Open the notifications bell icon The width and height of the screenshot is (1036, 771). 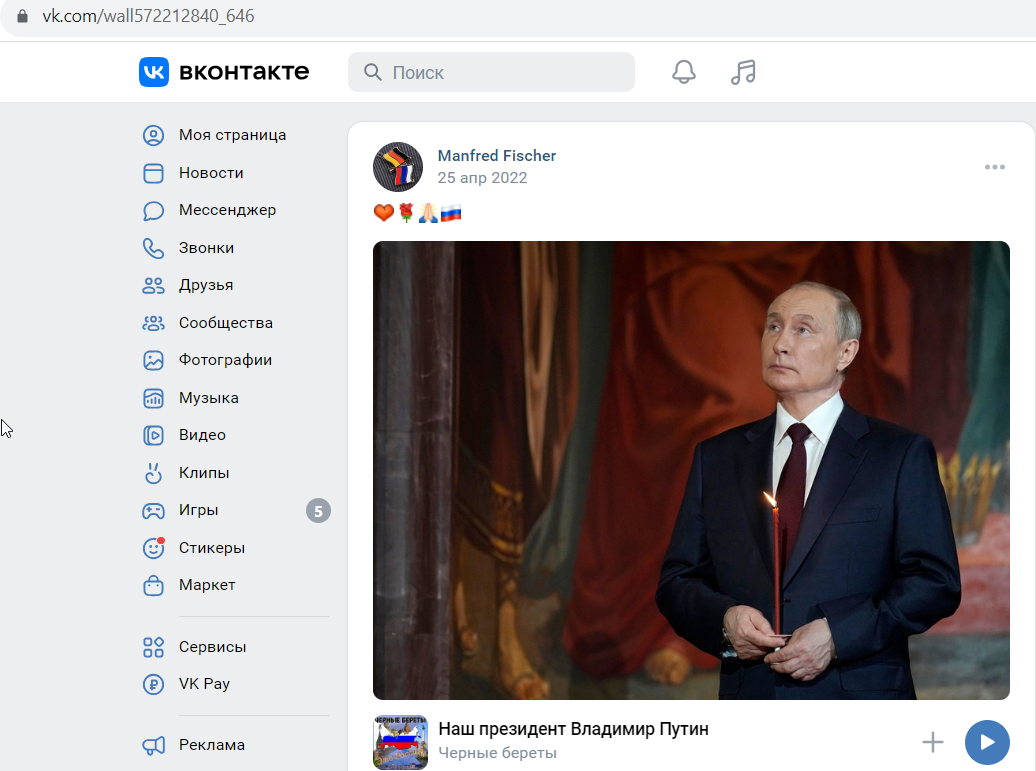pos(684,72)
